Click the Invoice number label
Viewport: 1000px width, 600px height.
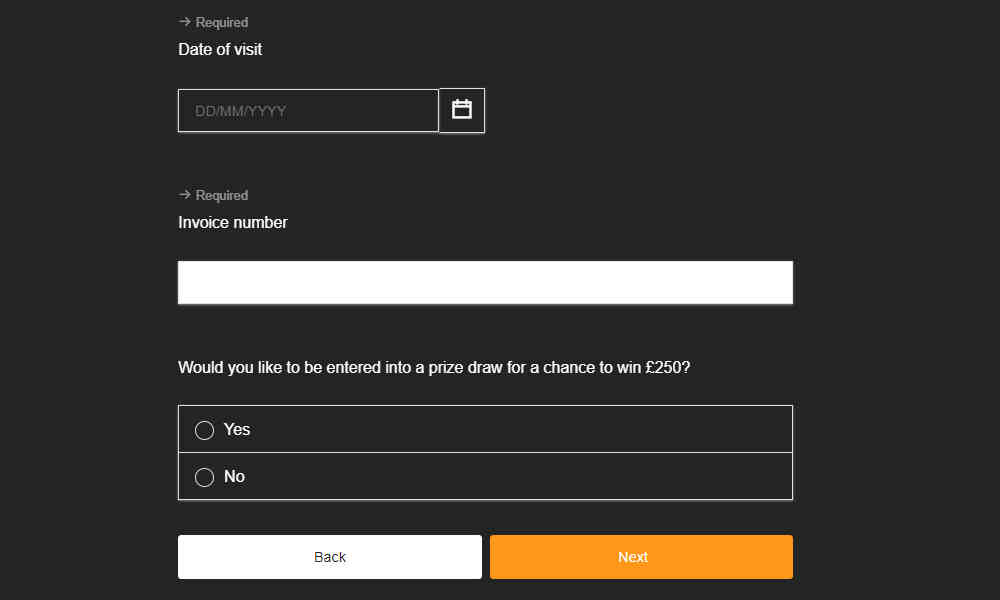(233, 222)
